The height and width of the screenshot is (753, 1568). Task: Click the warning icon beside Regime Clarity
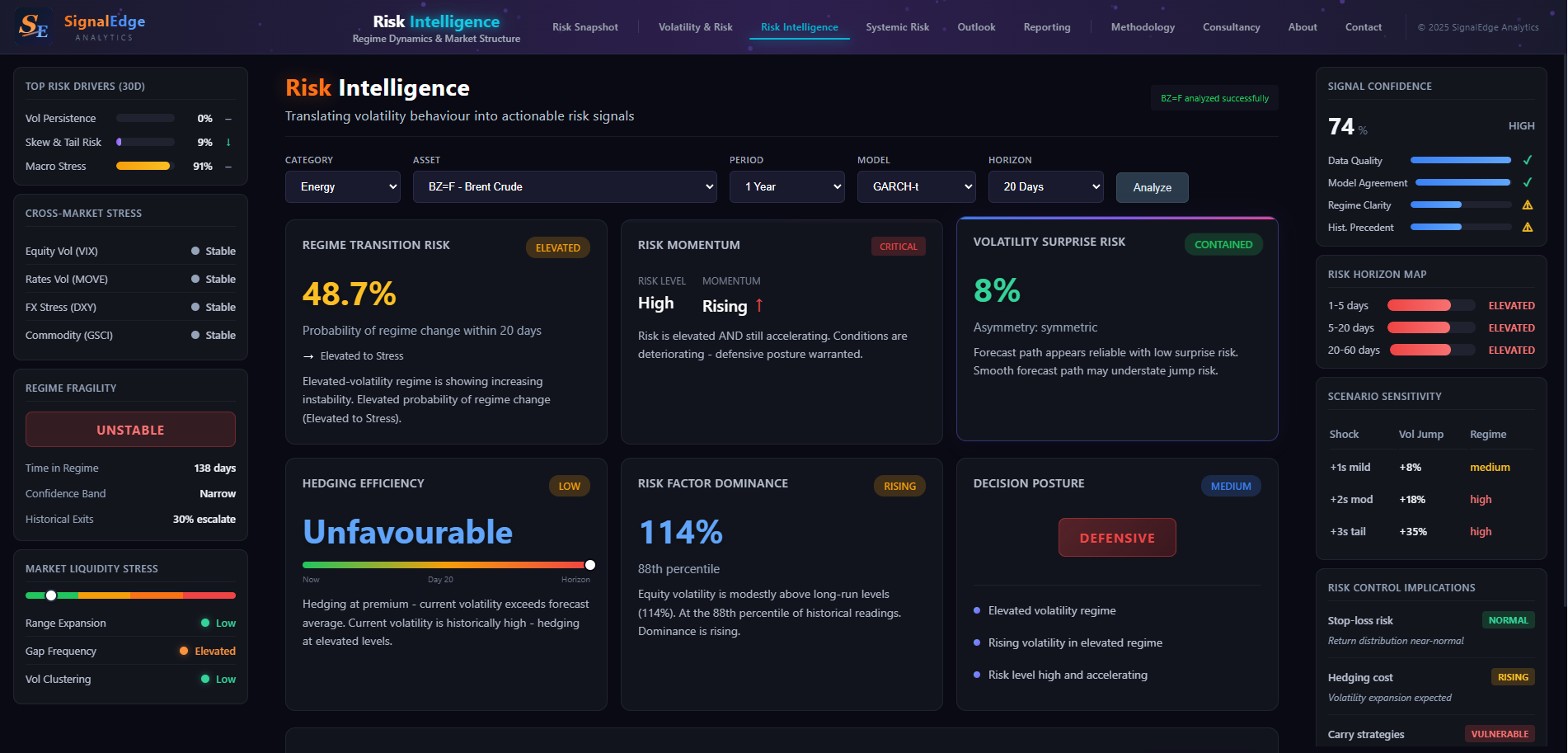point(1528,205)
